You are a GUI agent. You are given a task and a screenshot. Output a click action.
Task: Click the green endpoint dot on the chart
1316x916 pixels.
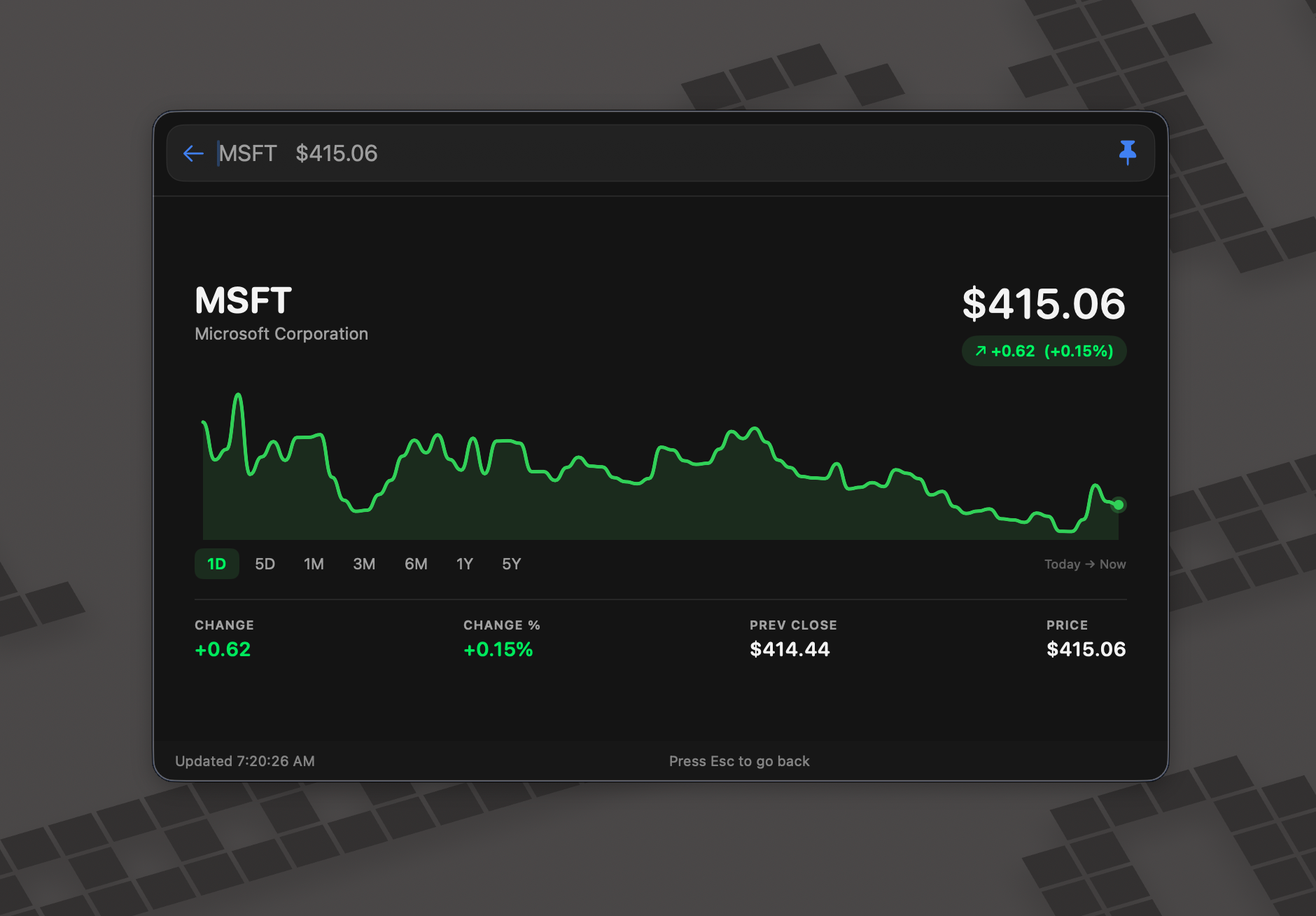coord(1119,505)
